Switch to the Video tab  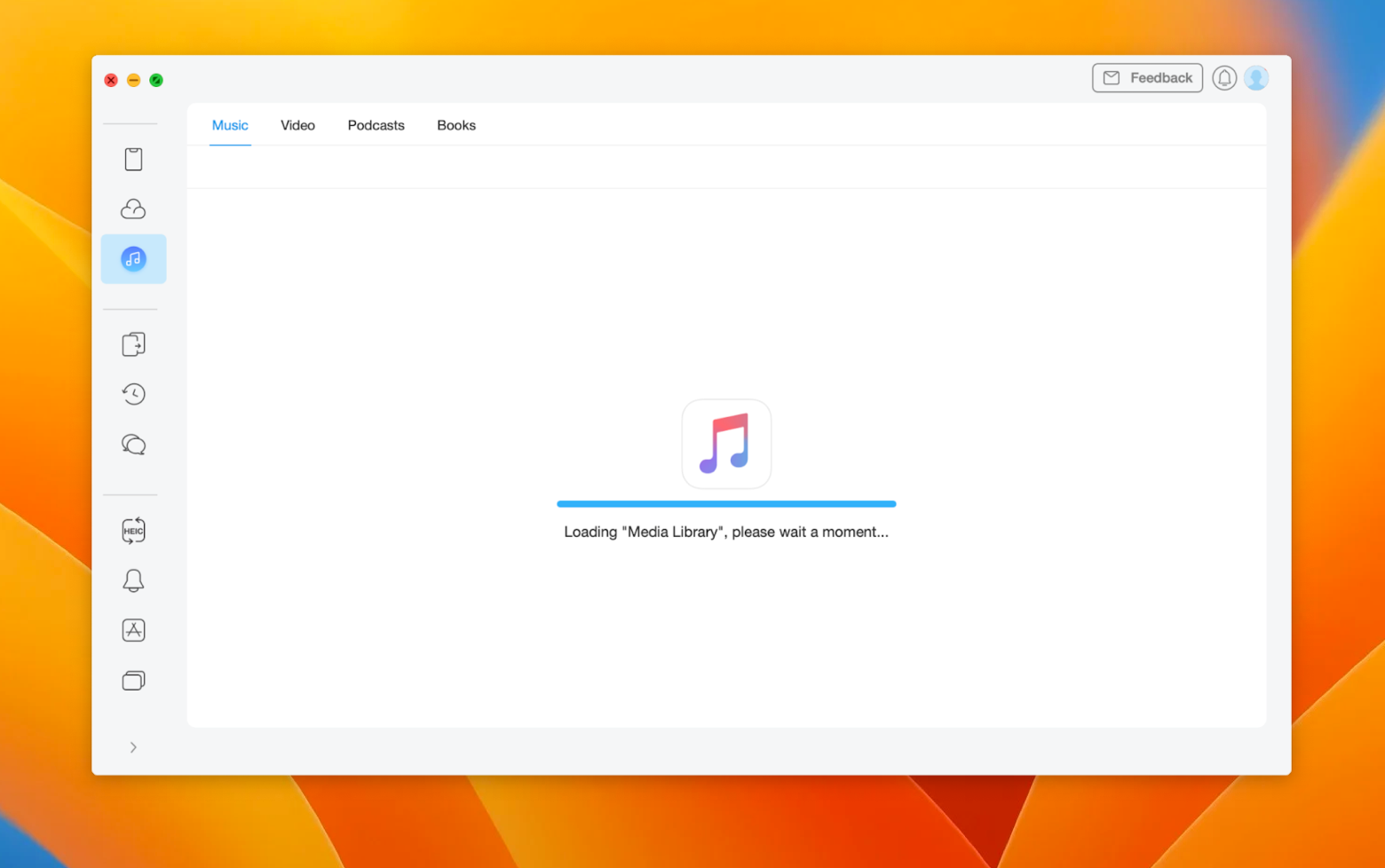[297, 125]
